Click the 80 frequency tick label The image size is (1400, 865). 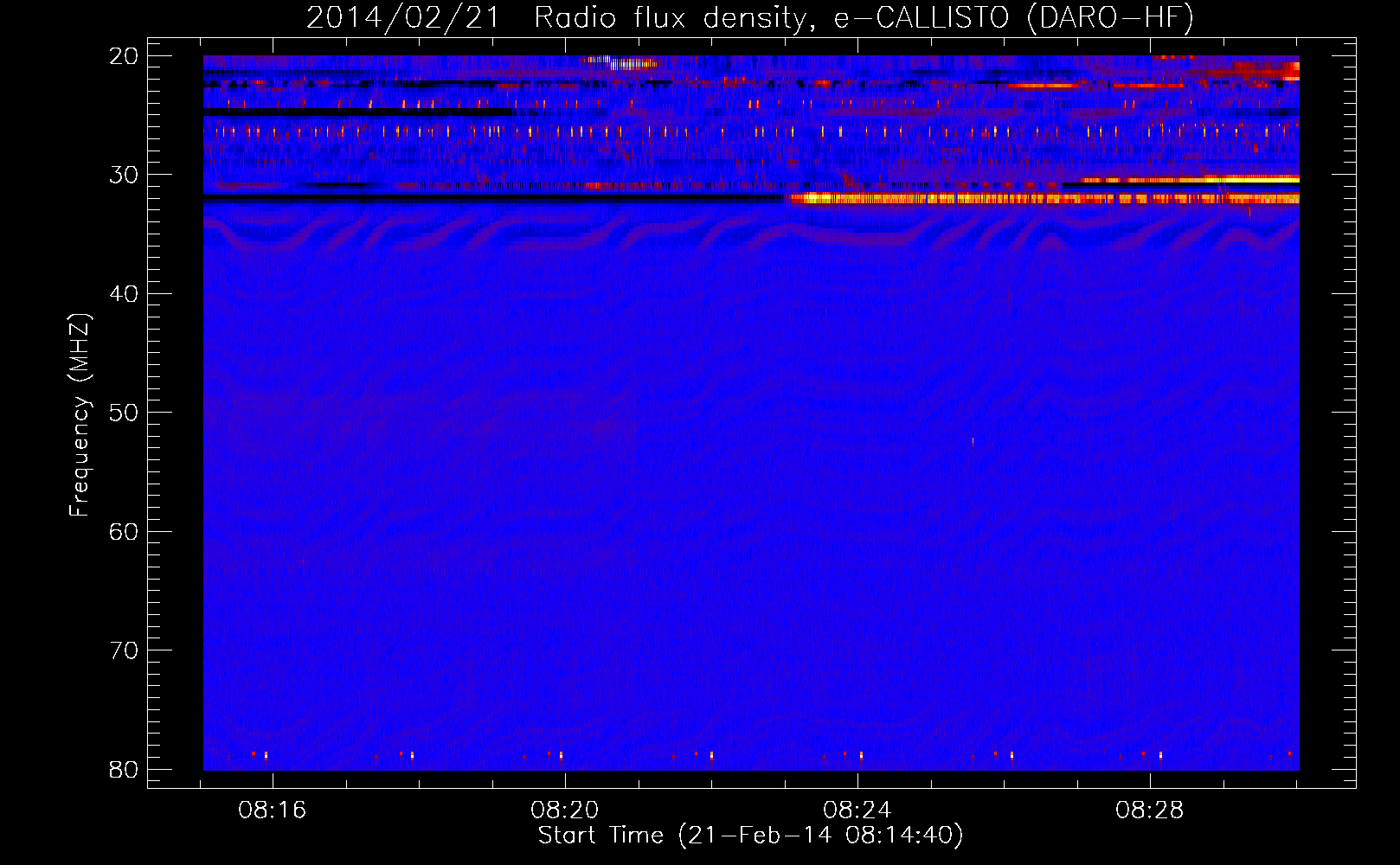[124, 769]
